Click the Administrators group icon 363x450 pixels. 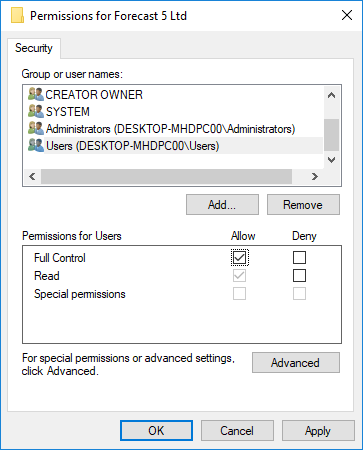tap(36, 128)
